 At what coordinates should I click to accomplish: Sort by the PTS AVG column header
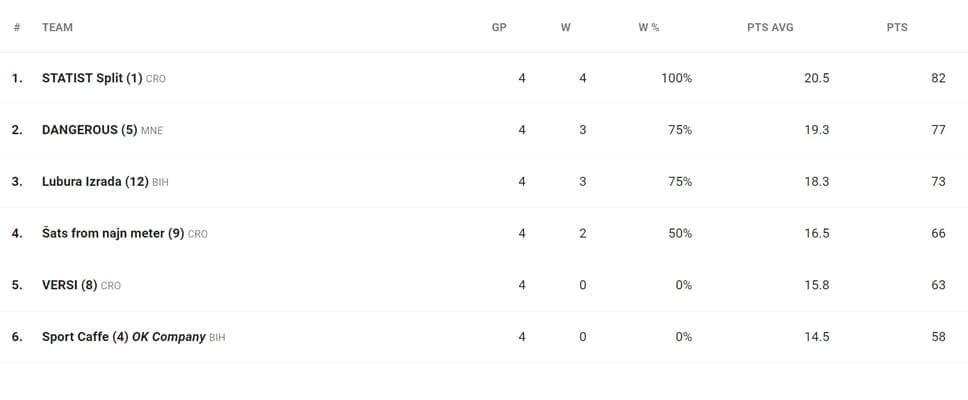click(770, 28)
